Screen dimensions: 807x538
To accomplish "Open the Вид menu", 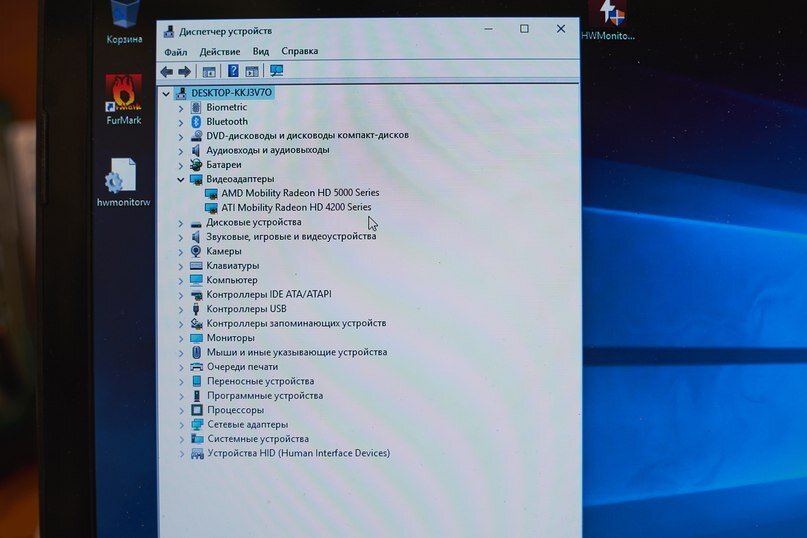I will point(261,51).
